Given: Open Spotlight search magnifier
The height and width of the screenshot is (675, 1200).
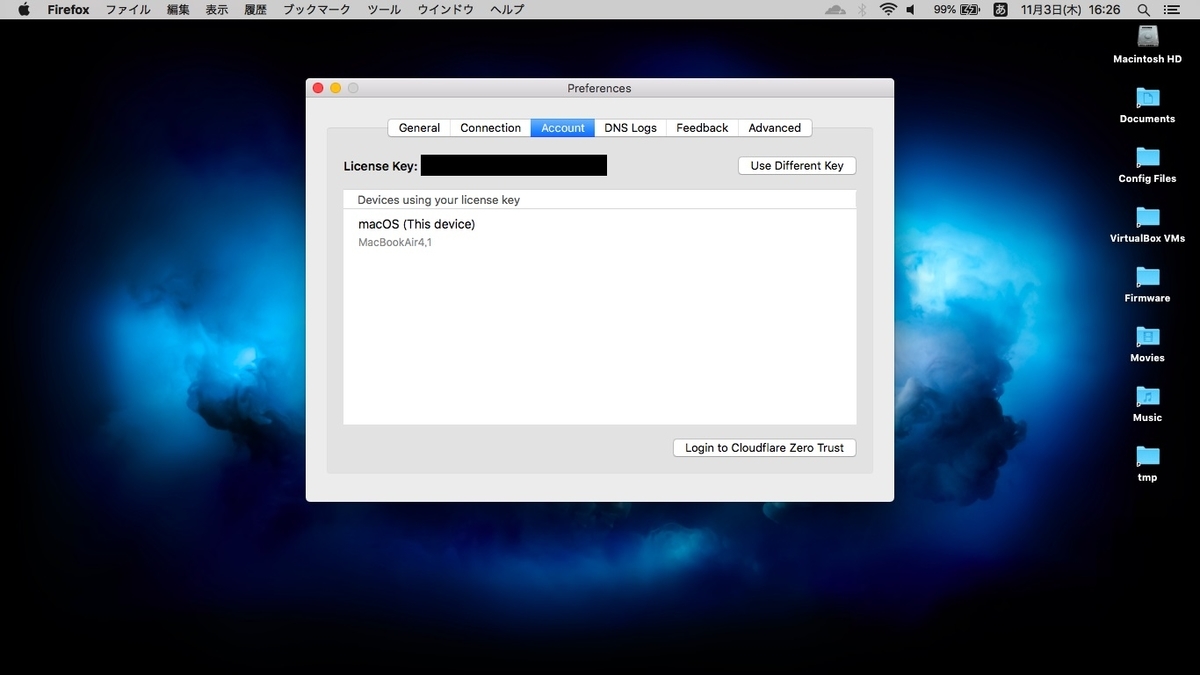Looking at the screenshot, I should (x=1143, y=9).
